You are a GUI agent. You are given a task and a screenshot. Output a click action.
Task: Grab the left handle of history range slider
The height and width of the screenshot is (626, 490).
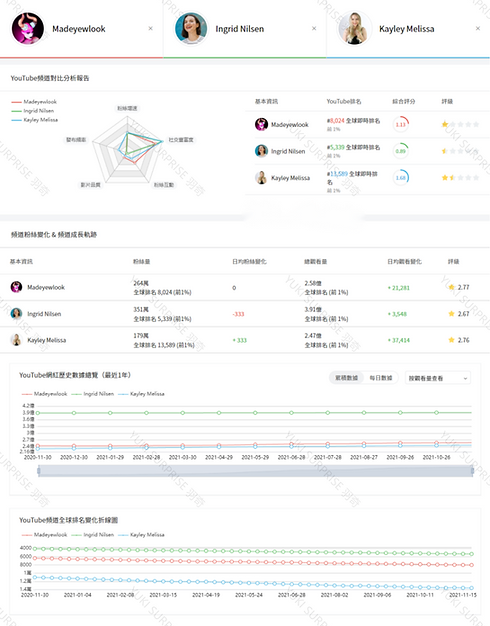[x=38, y=471]
